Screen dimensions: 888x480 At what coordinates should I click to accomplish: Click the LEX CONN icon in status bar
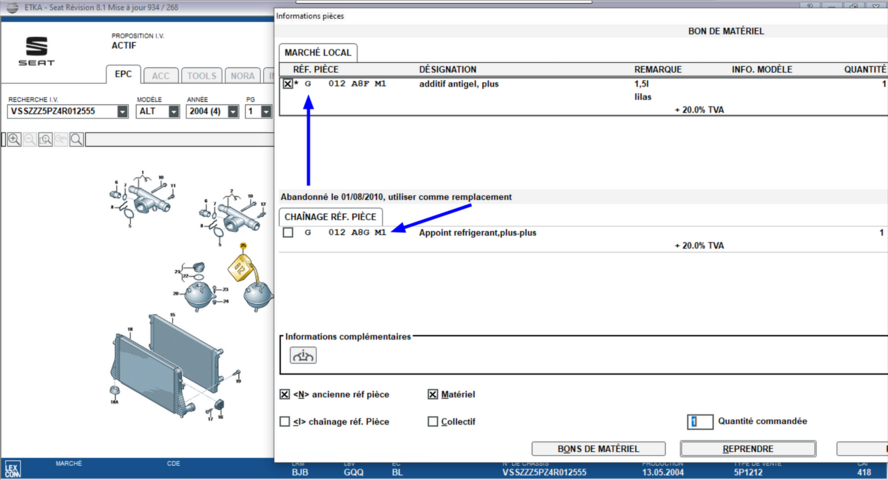tap(12, 469)
